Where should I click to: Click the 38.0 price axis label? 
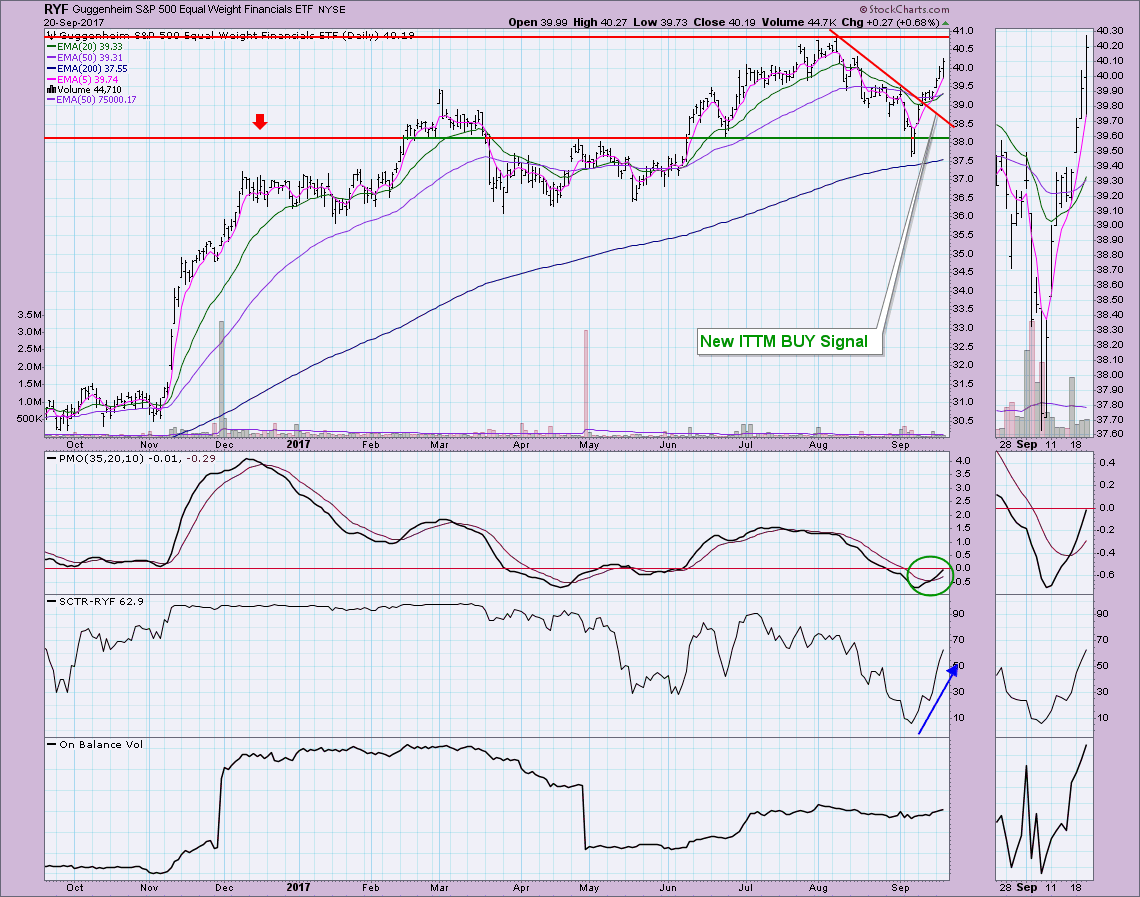coord(963,142)
